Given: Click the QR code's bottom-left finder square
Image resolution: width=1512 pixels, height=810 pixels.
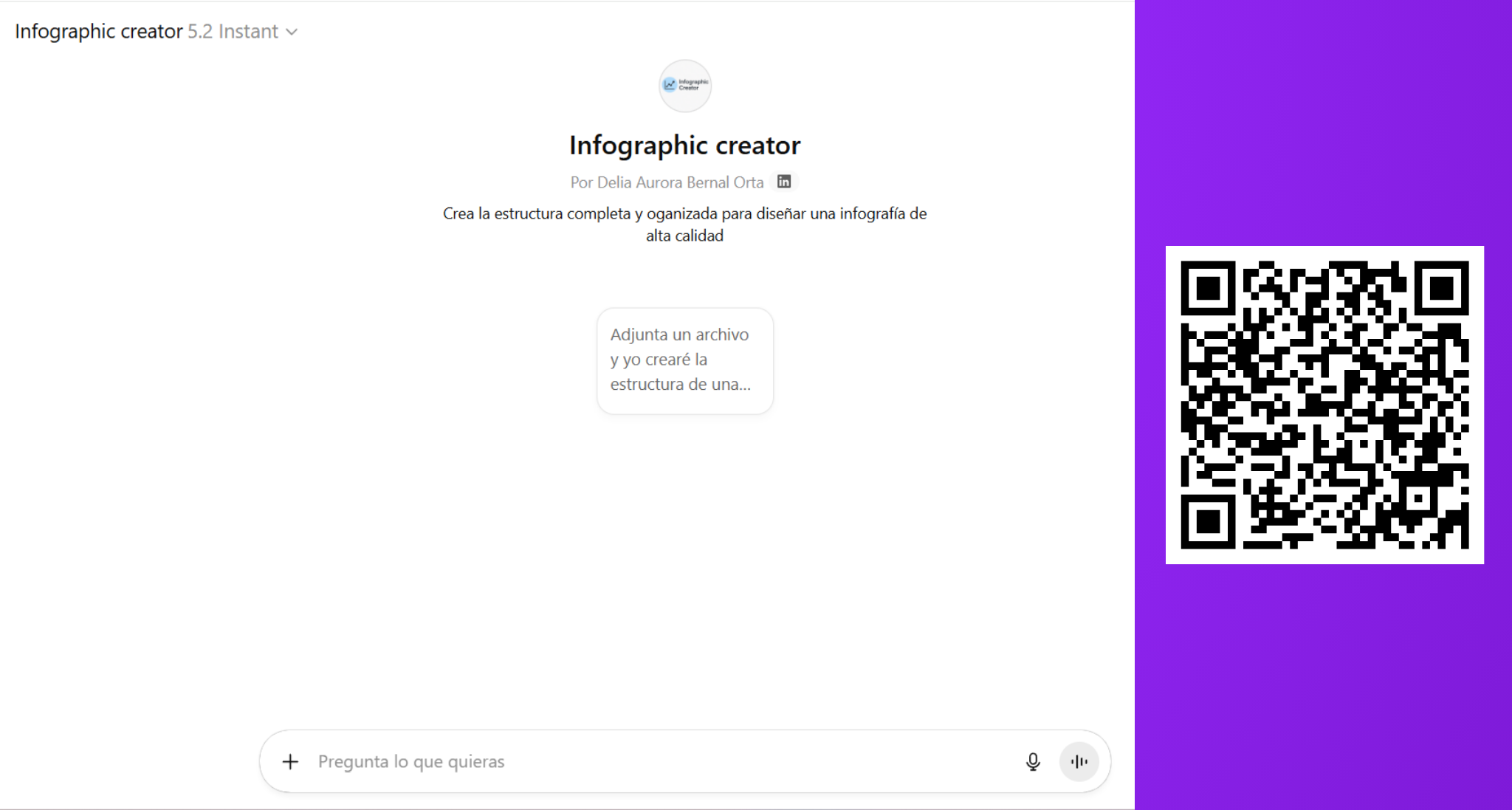Looking at the screenshot, I should tap(1208, 521).
